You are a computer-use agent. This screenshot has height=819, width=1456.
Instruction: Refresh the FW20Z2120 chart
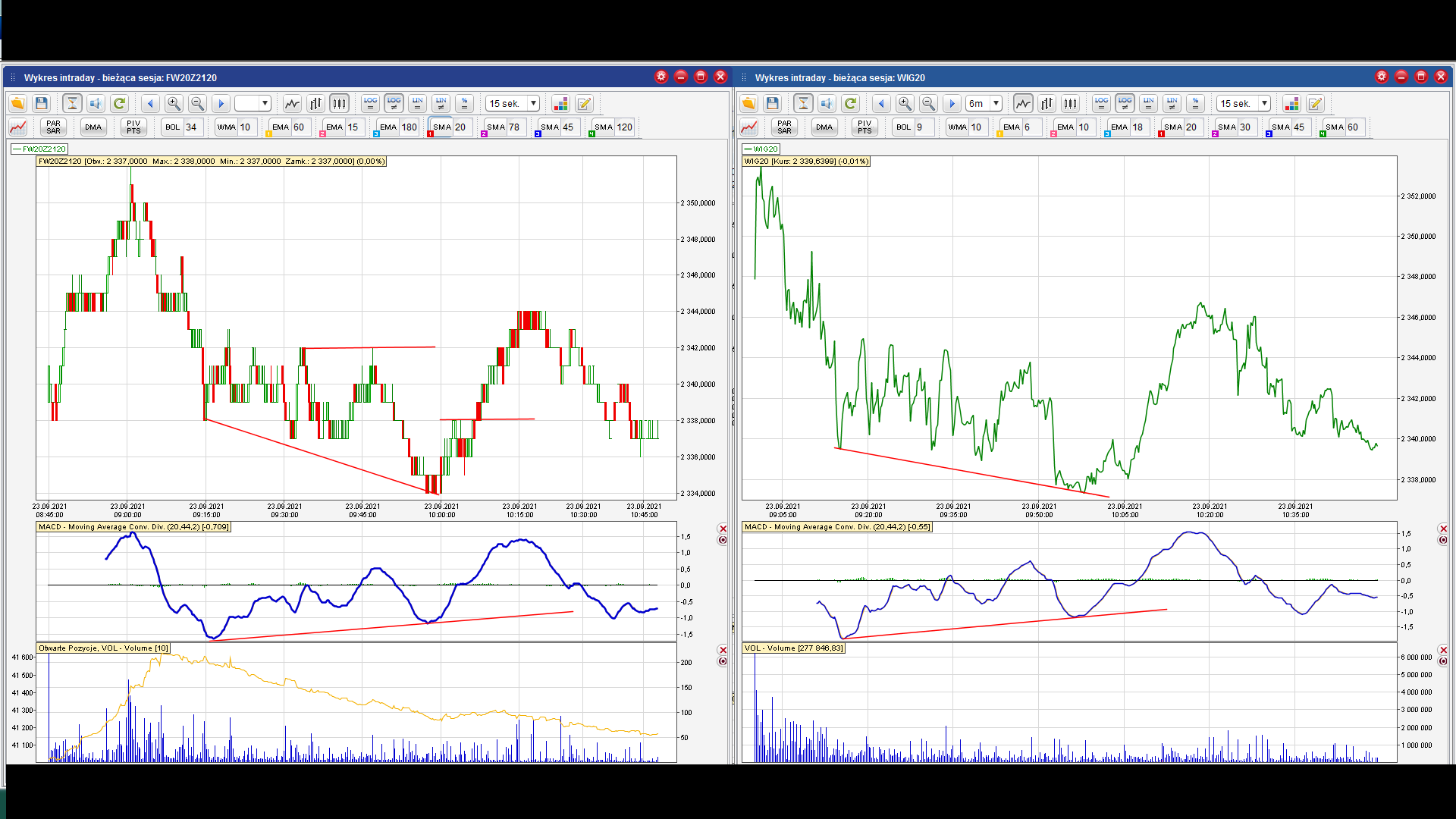click(119, 104)
